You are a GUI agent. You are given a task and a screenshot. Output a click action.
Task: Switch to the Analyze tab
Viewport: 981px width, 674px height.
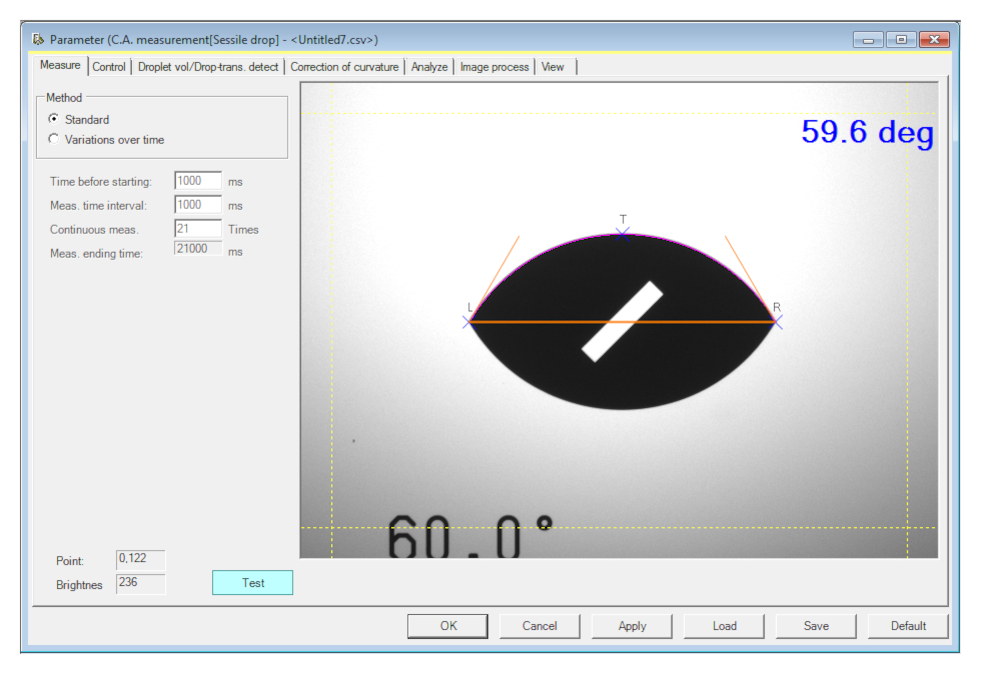click(x=429, y=67)
